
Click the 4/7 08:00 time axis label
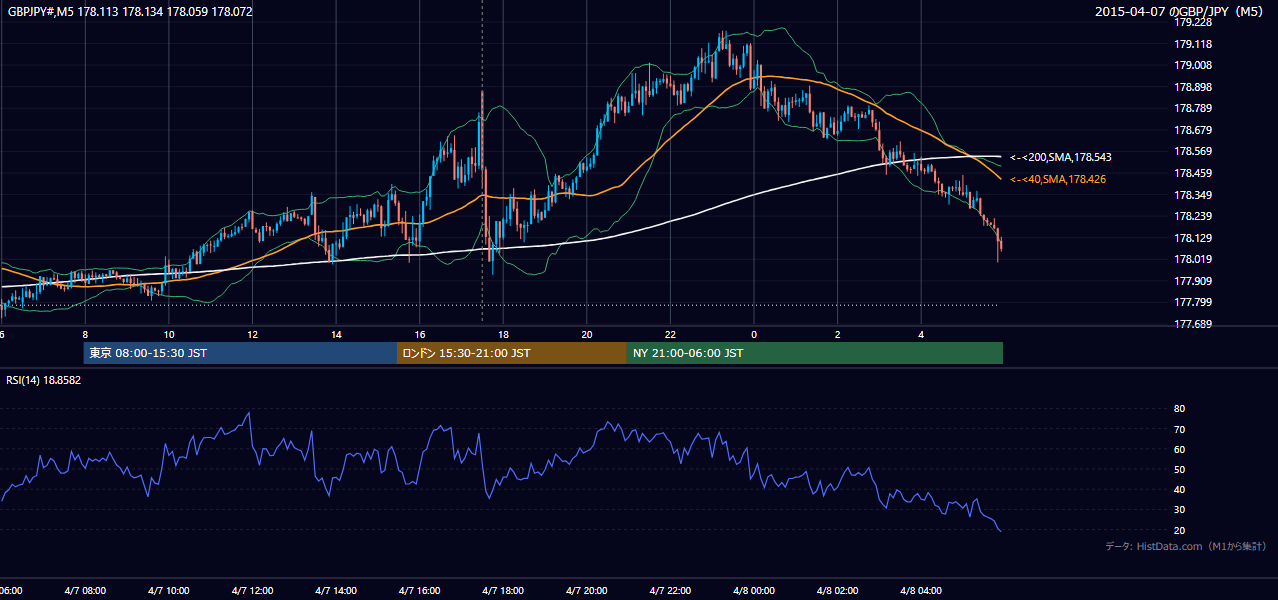click(x=83, y=590)
